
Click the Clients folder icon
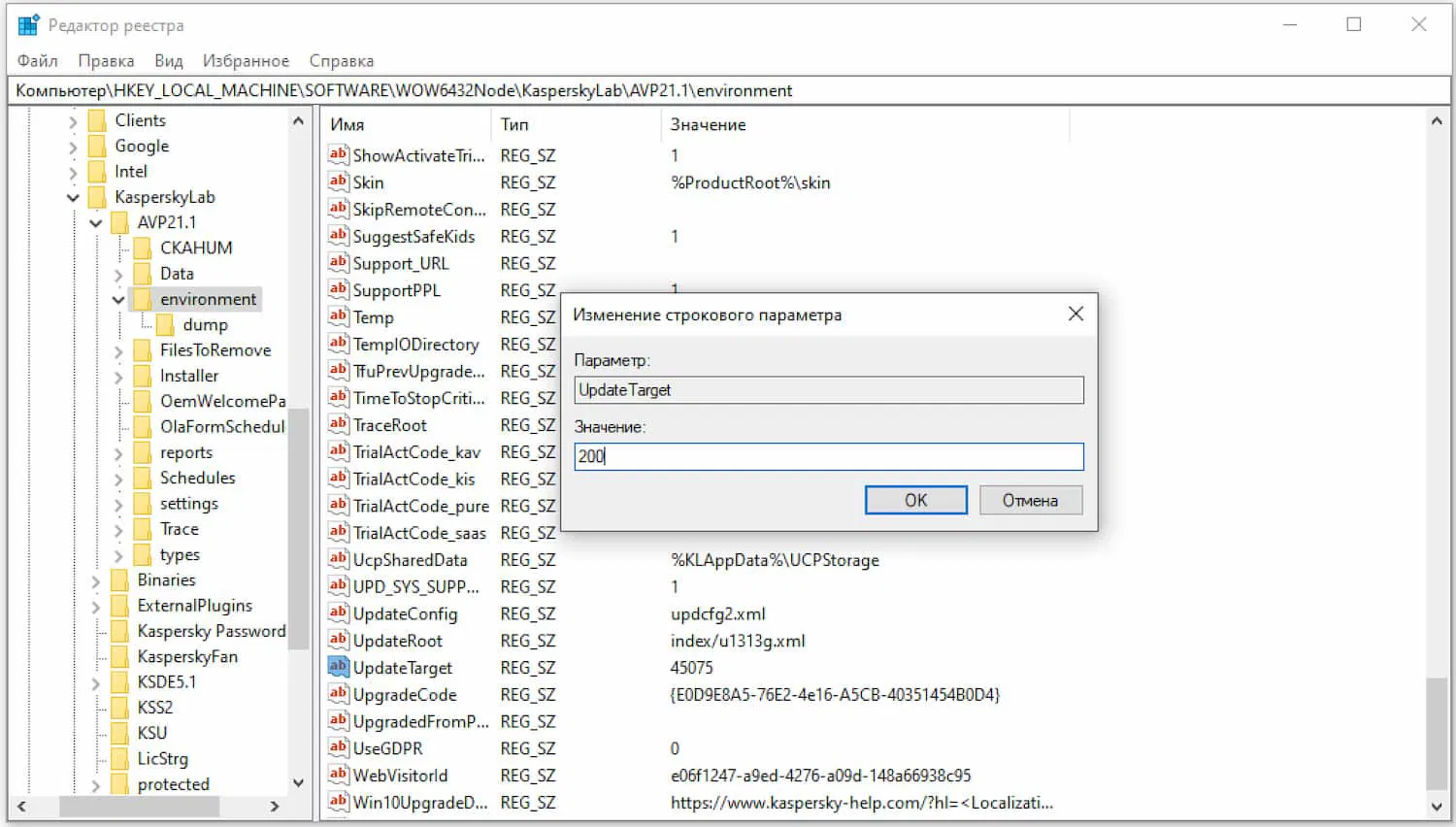coord(97,120)
